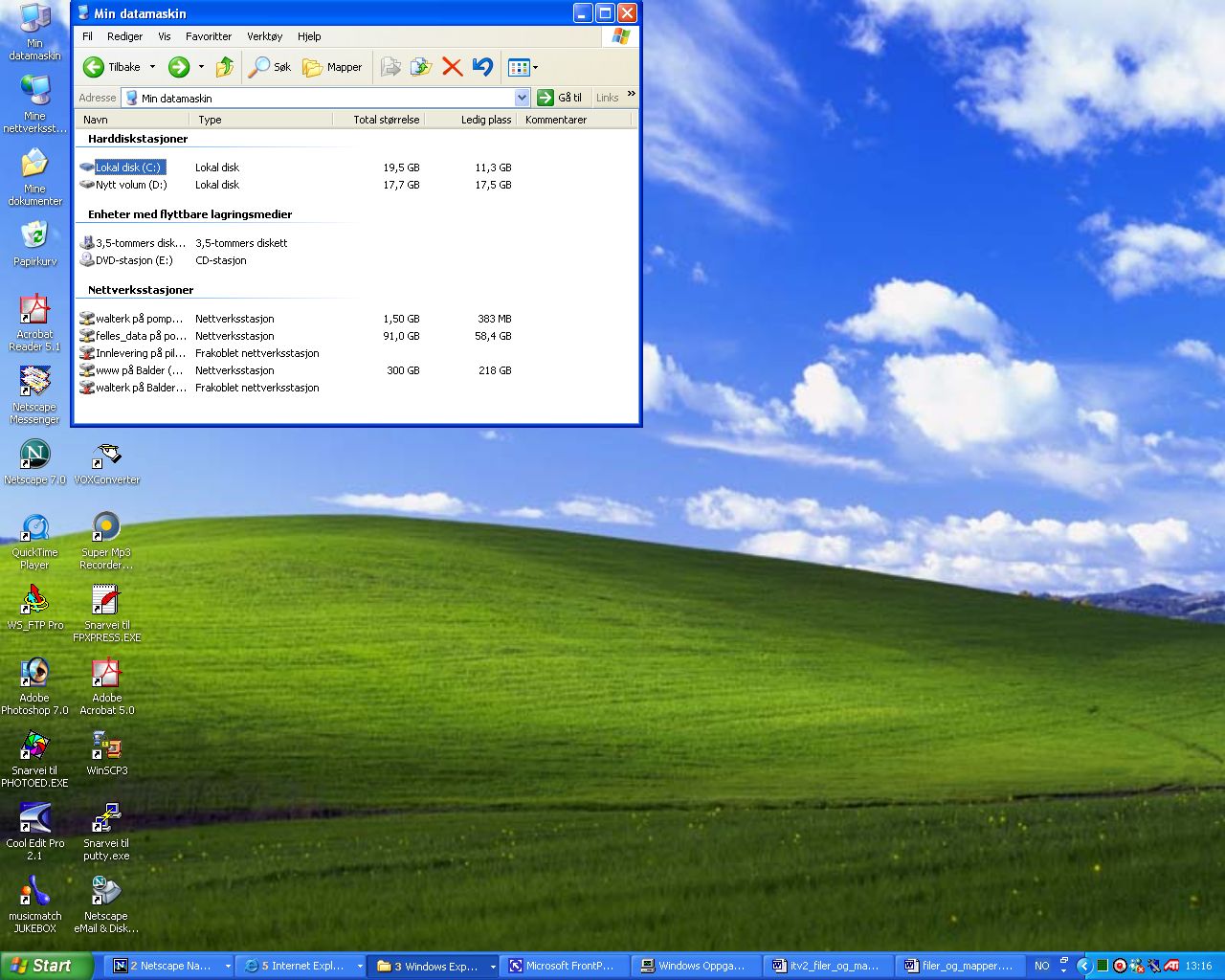Sort by the Navn column header

(132, 120)
